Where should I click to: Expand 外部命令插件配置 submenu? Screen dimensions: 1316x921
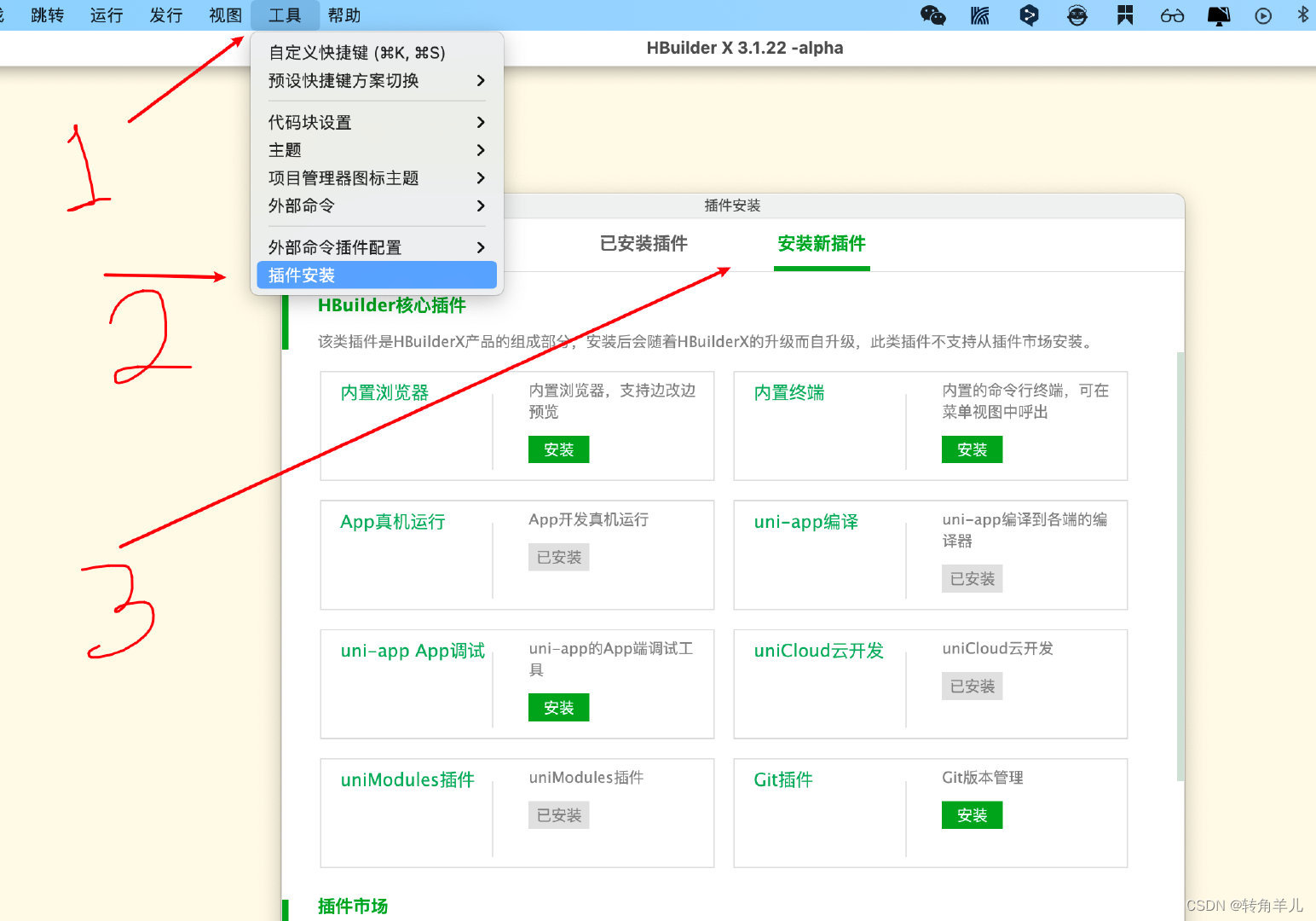click(377, 247)
